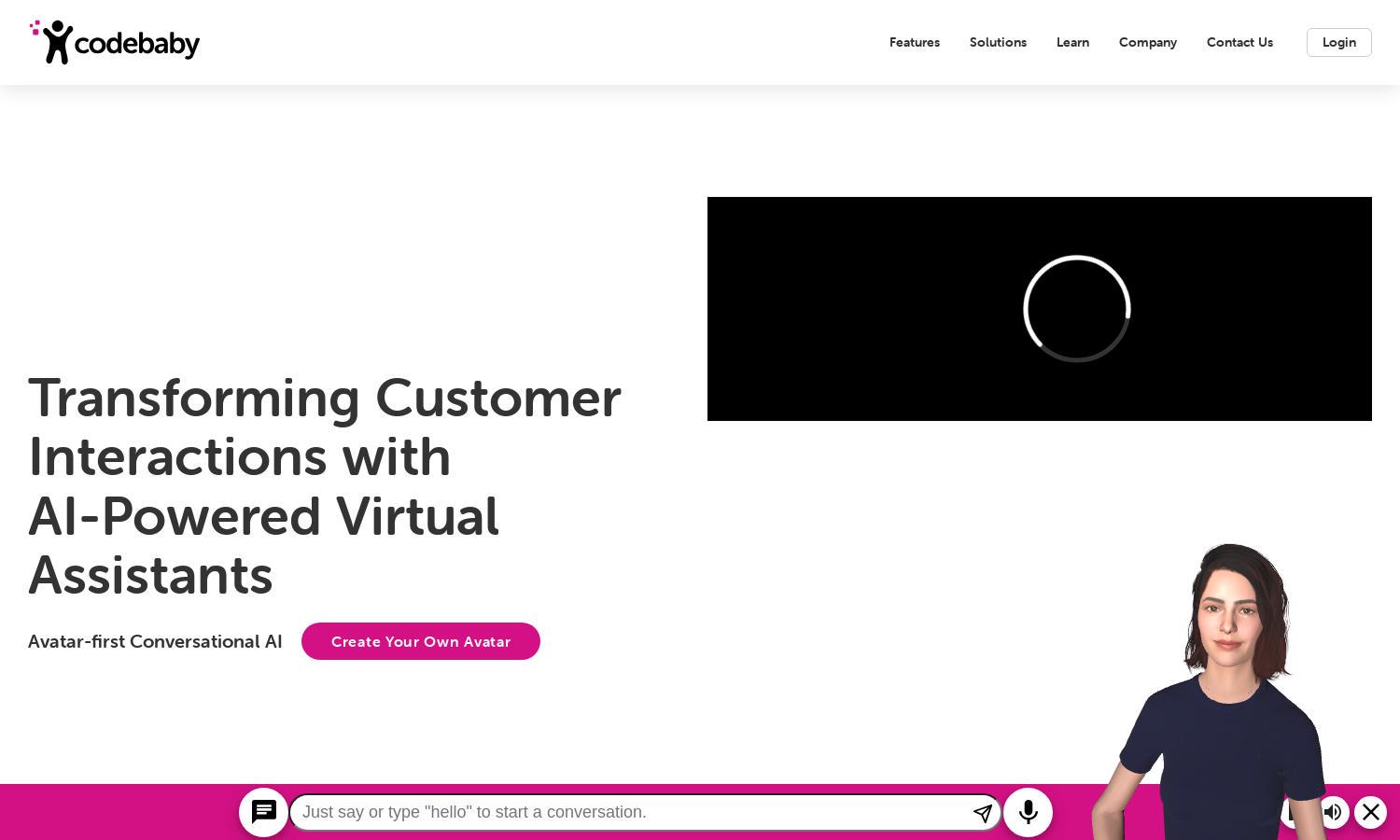
Task: Click Create Your Own Avatar button
Action: [x=421, y=641]
